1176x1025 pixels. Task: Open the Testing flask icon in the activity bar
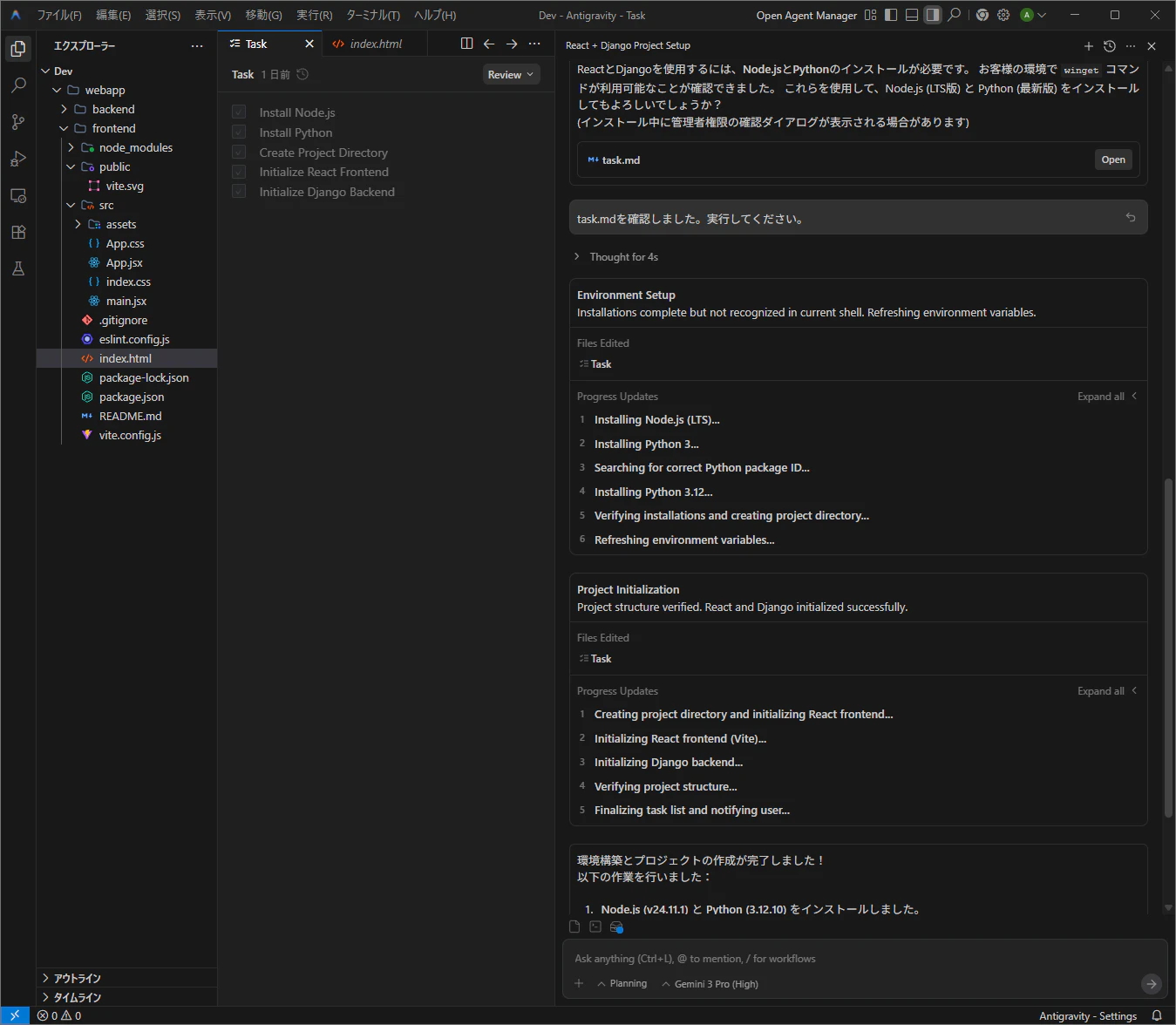pos(18,268)
